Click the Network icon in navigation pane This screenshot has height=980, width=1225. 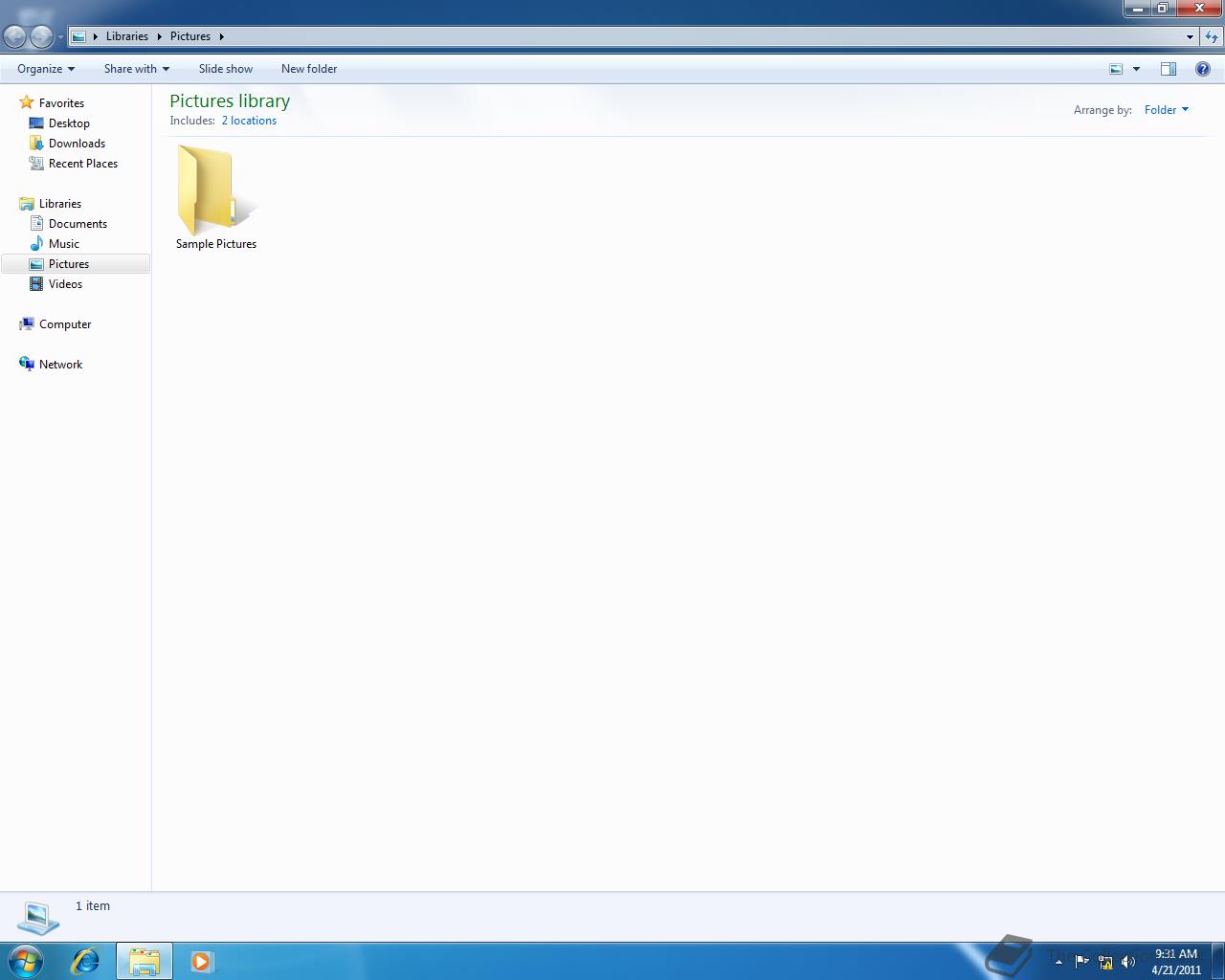[27, 365]
